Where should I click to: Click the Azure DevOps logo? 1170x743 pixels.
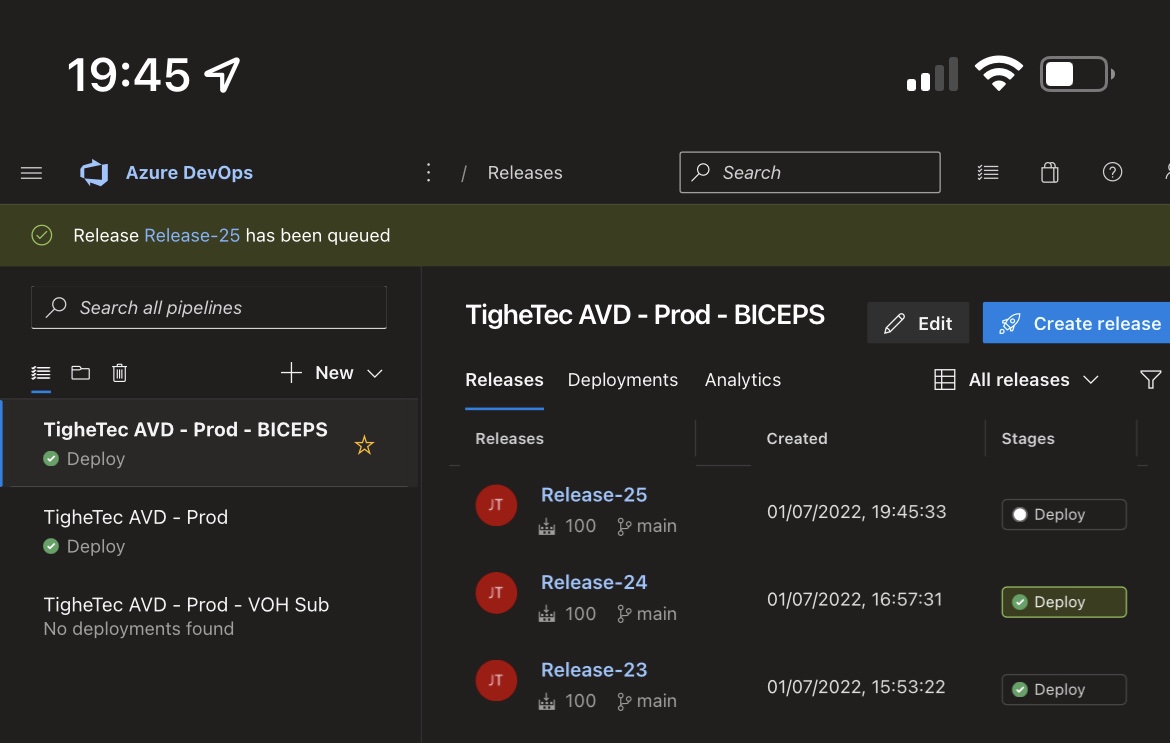94,173
